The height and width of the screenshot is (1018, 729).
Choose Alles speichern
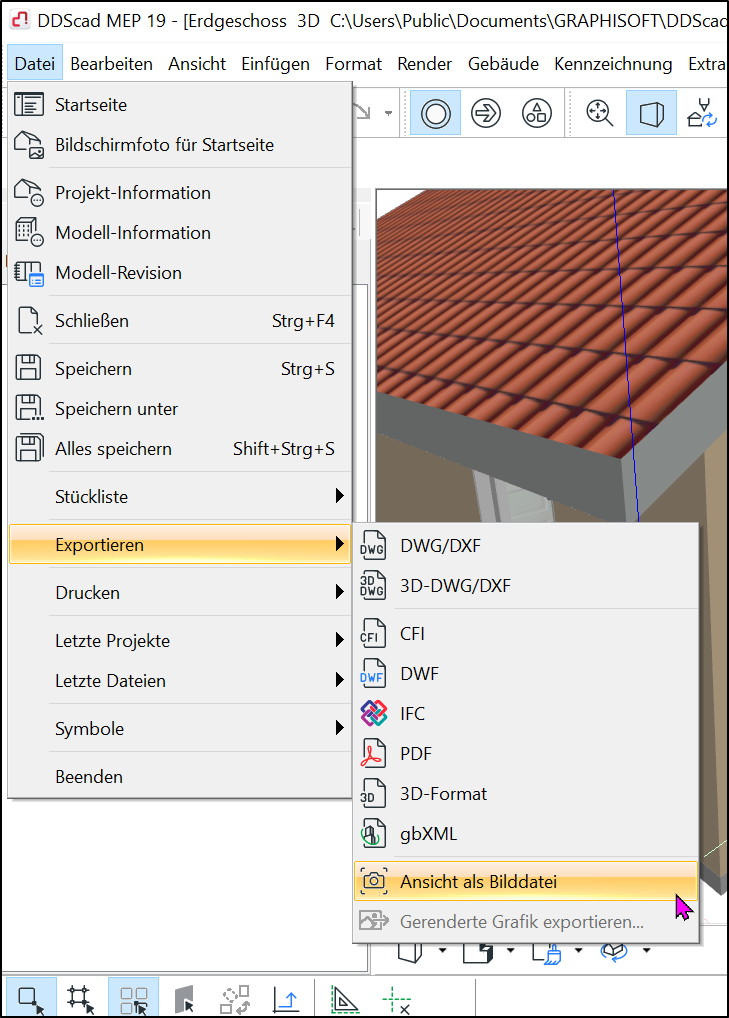pyautogui.click(x=180, y=449)
